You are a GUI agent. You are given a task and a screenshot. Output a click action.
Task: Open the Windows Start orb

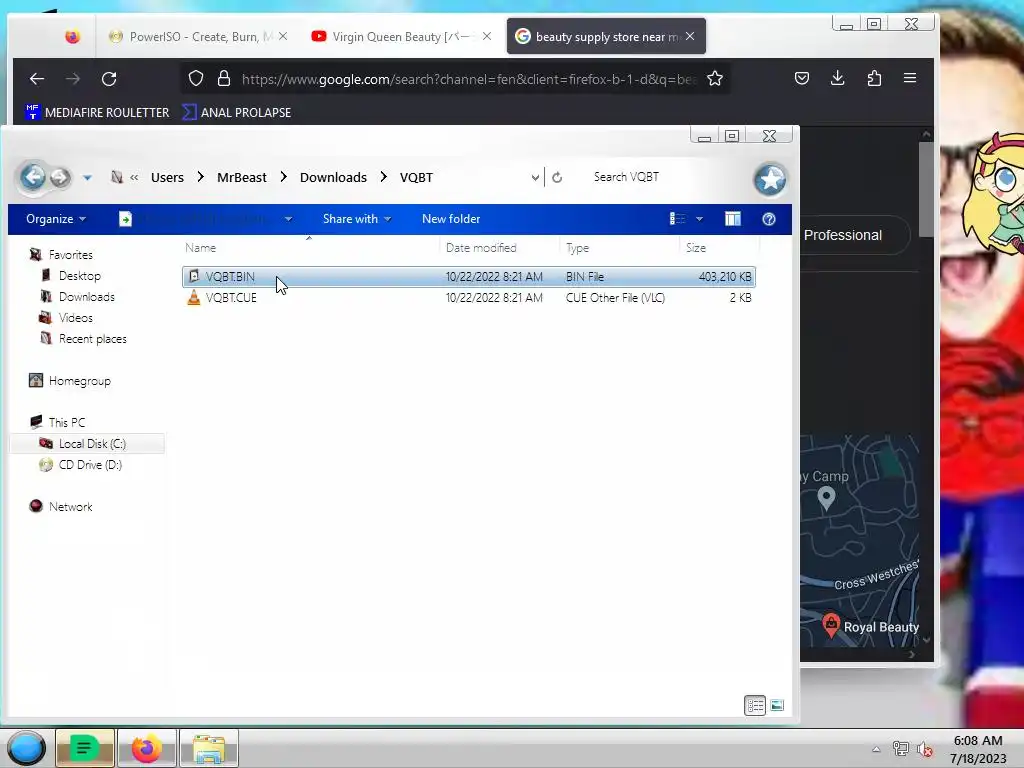(x=26, y=748)
